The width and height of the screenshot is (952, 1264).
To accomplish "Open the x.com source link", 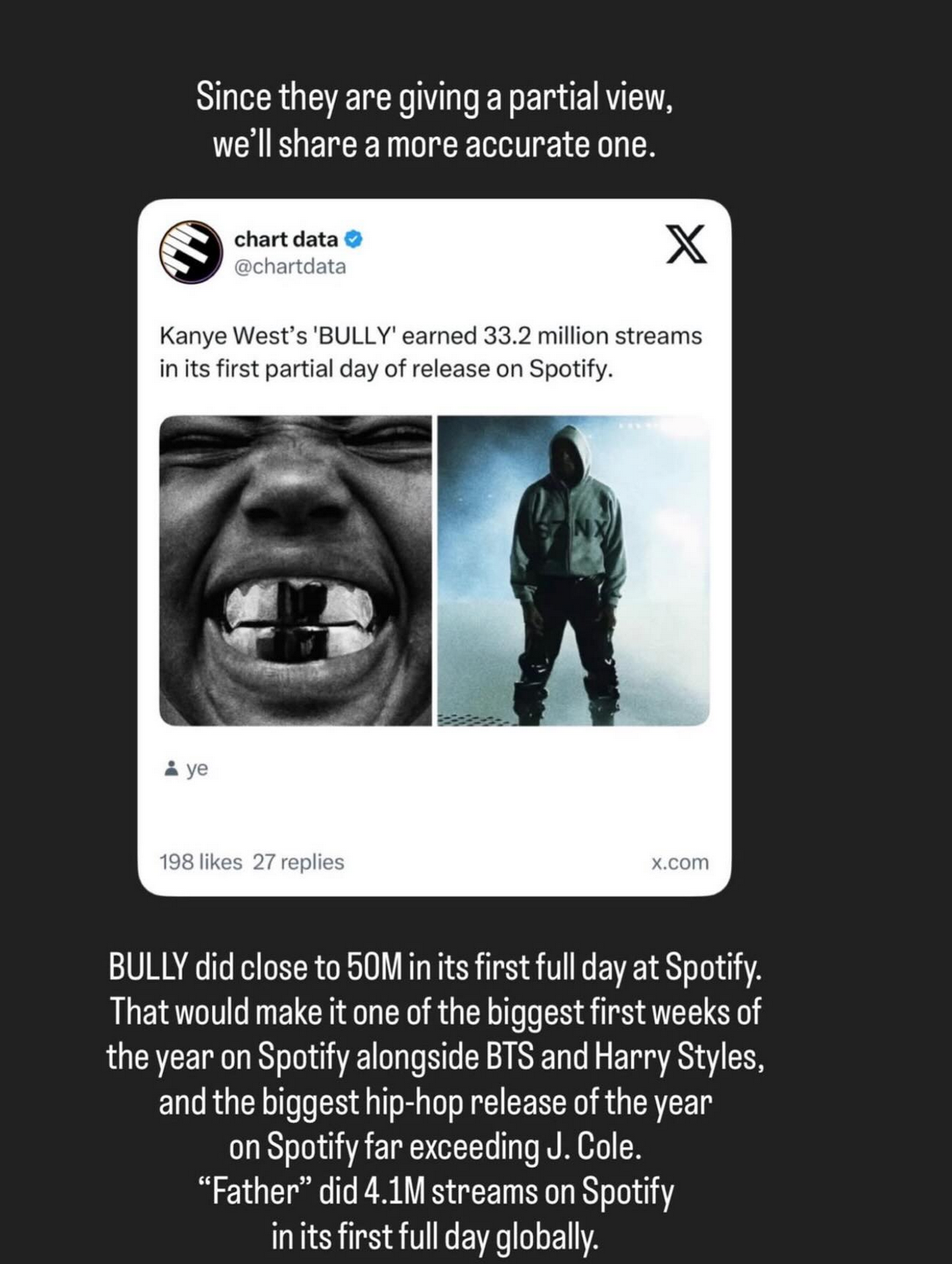I will (680, 862).
